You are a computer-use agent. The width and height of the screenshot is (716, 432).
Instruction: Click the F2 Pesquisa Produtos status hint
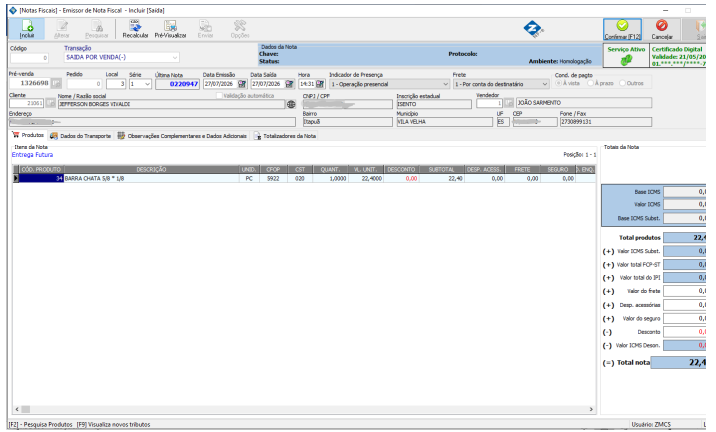point(41,424)
